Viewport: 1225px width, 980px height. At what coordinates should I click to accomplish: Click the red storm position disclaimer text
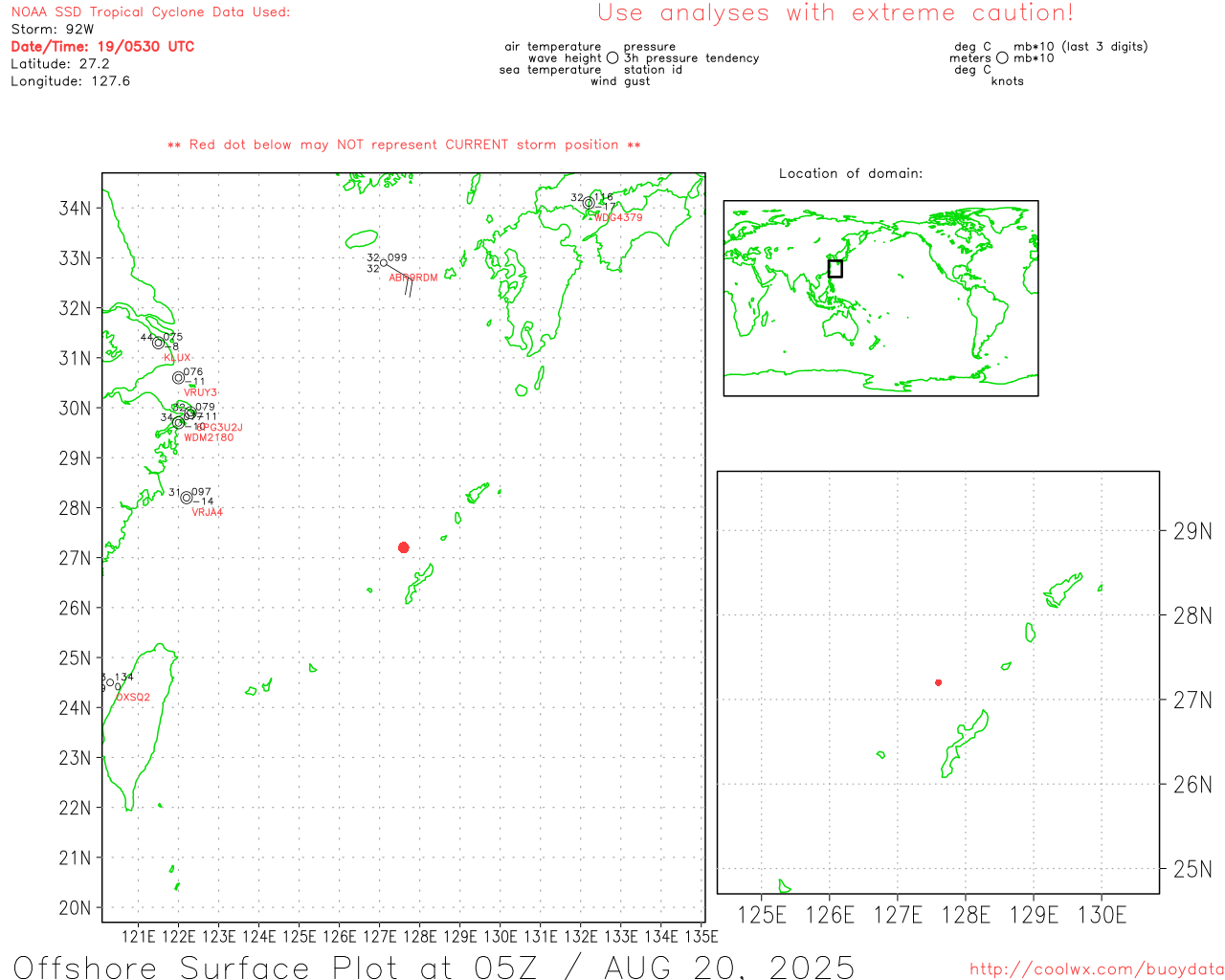[x=404, y=145]
